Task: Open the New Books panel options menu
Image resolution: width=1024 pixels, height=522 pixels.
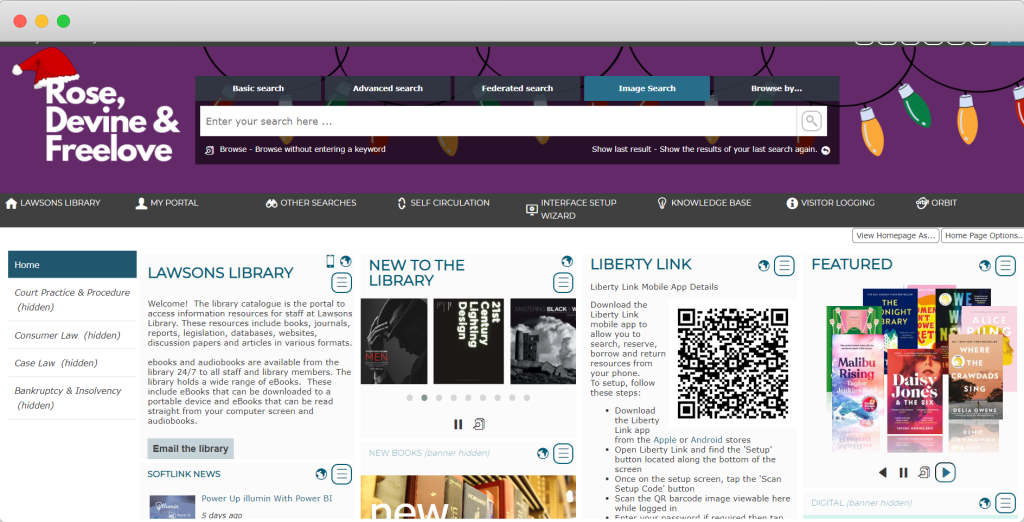Action: [562, 453]
